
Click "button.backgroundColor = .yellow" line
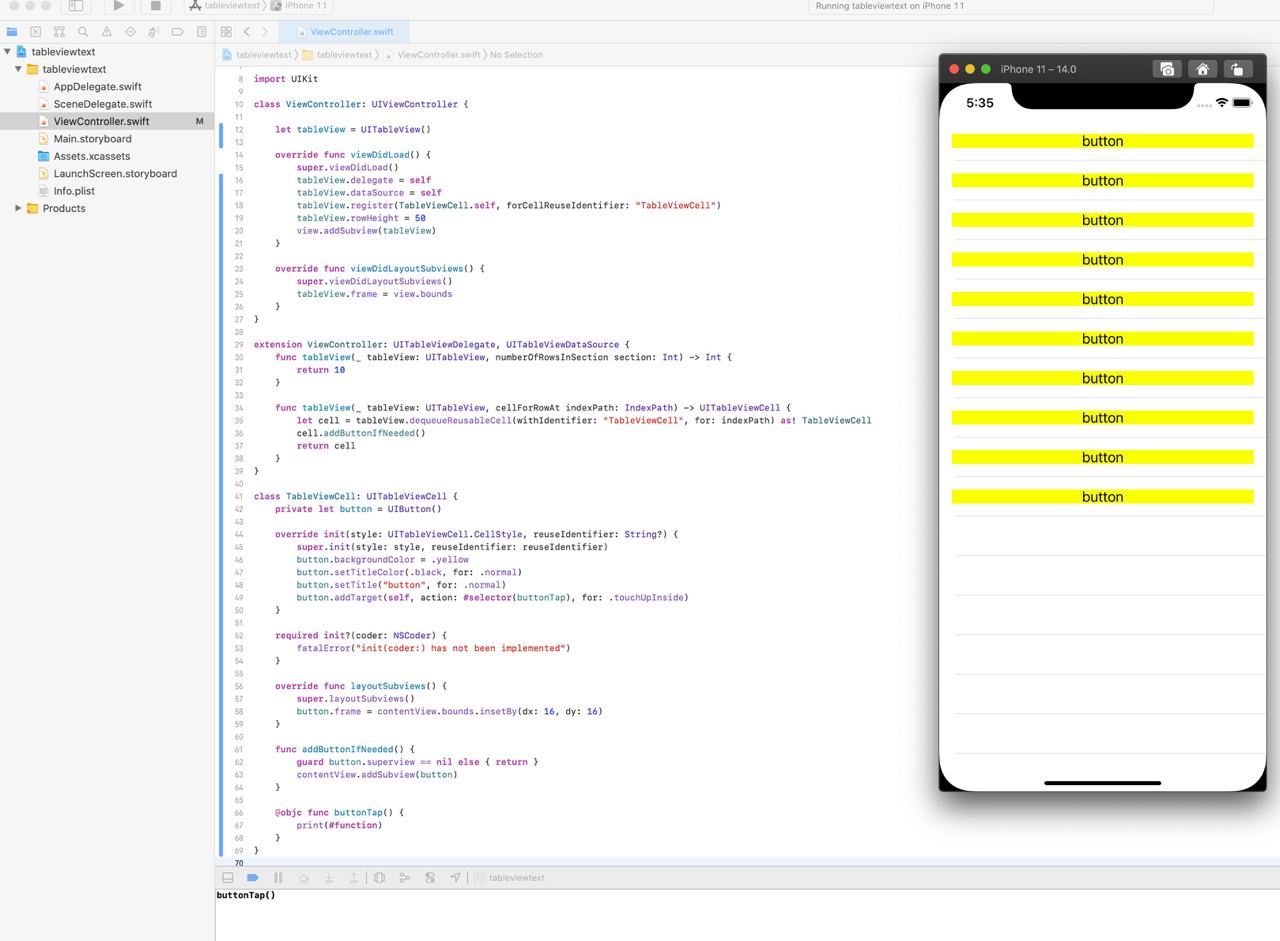(383, 560)
